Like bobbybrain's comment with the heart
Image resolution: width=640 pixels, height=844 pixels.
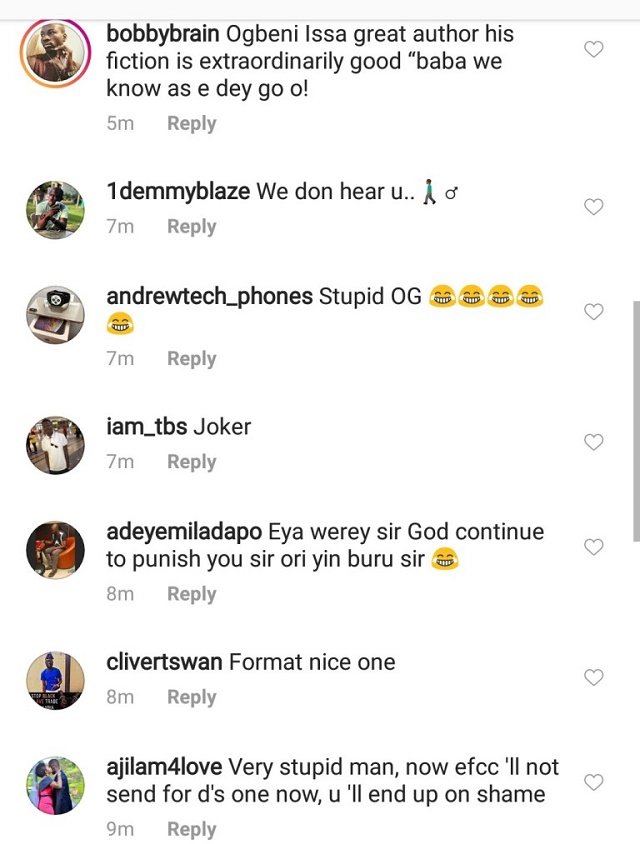click(593, 49)
